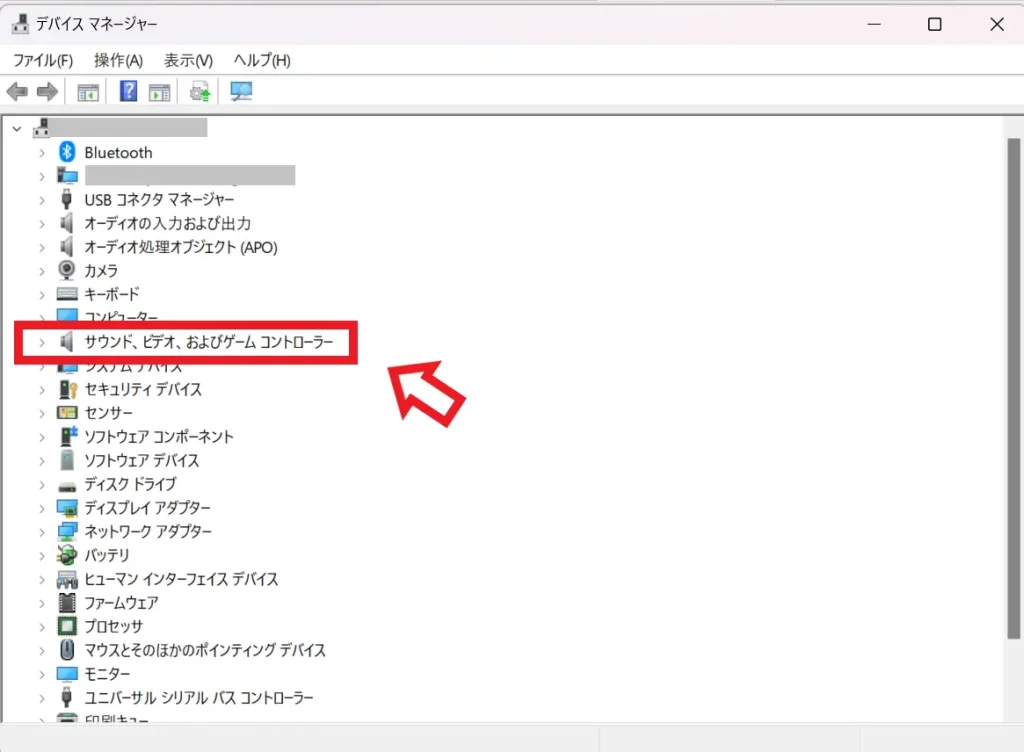Click the Back arrow toolbar button

point(17,91)
